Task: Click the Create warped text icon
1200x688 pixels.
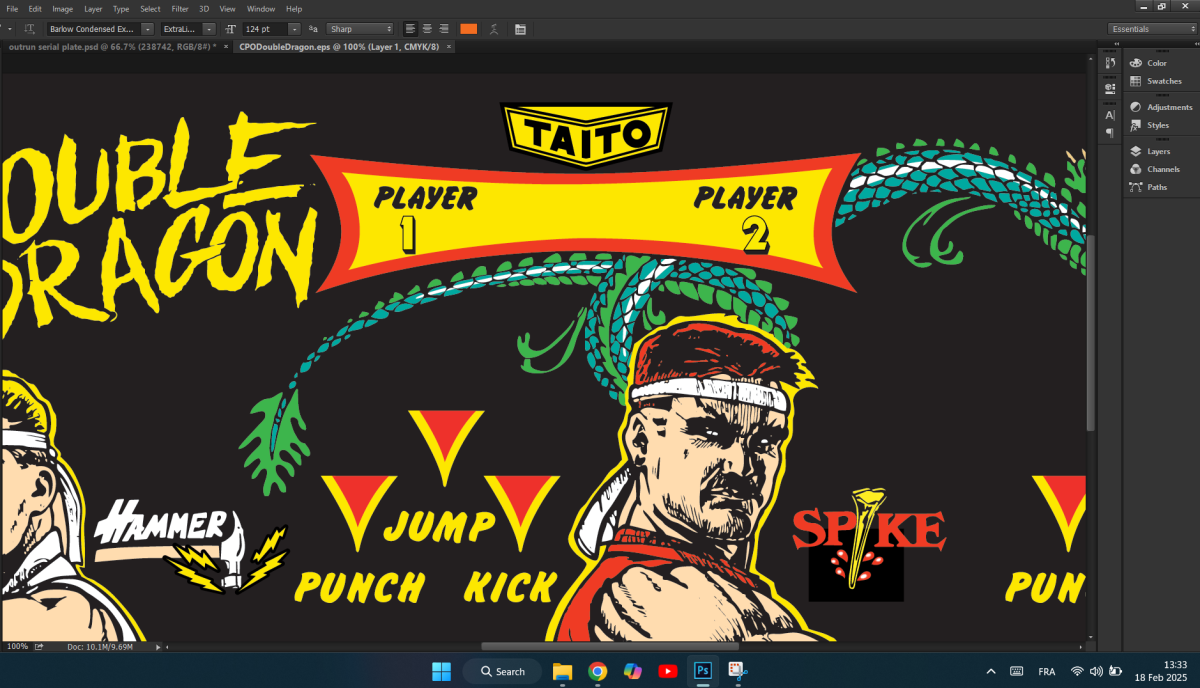Action: (x=495, y=29)
